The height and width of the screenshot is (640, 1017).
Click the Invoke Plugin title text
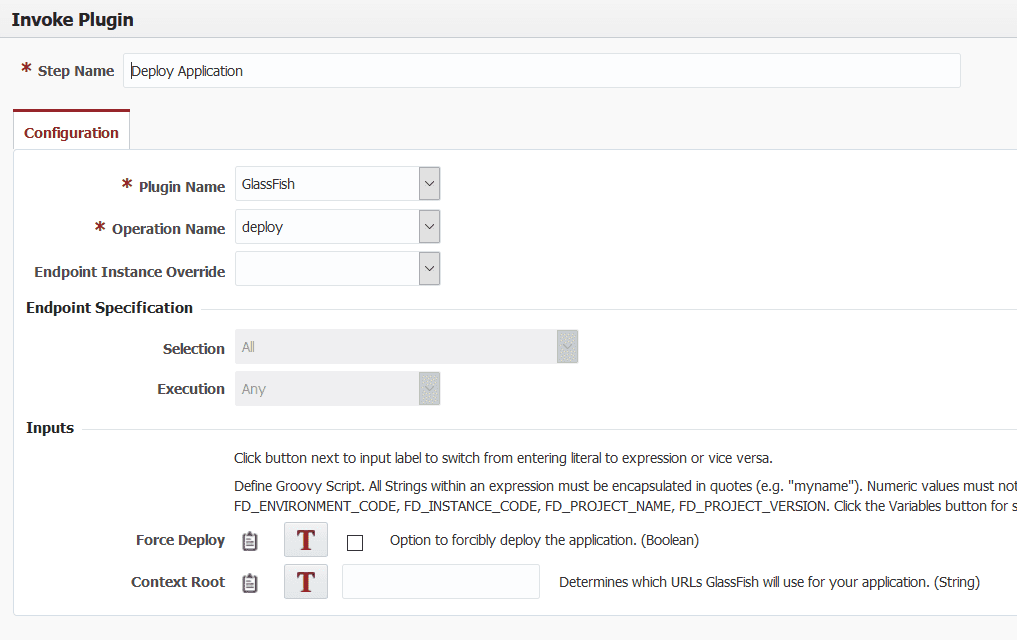(x=73, y=19)
